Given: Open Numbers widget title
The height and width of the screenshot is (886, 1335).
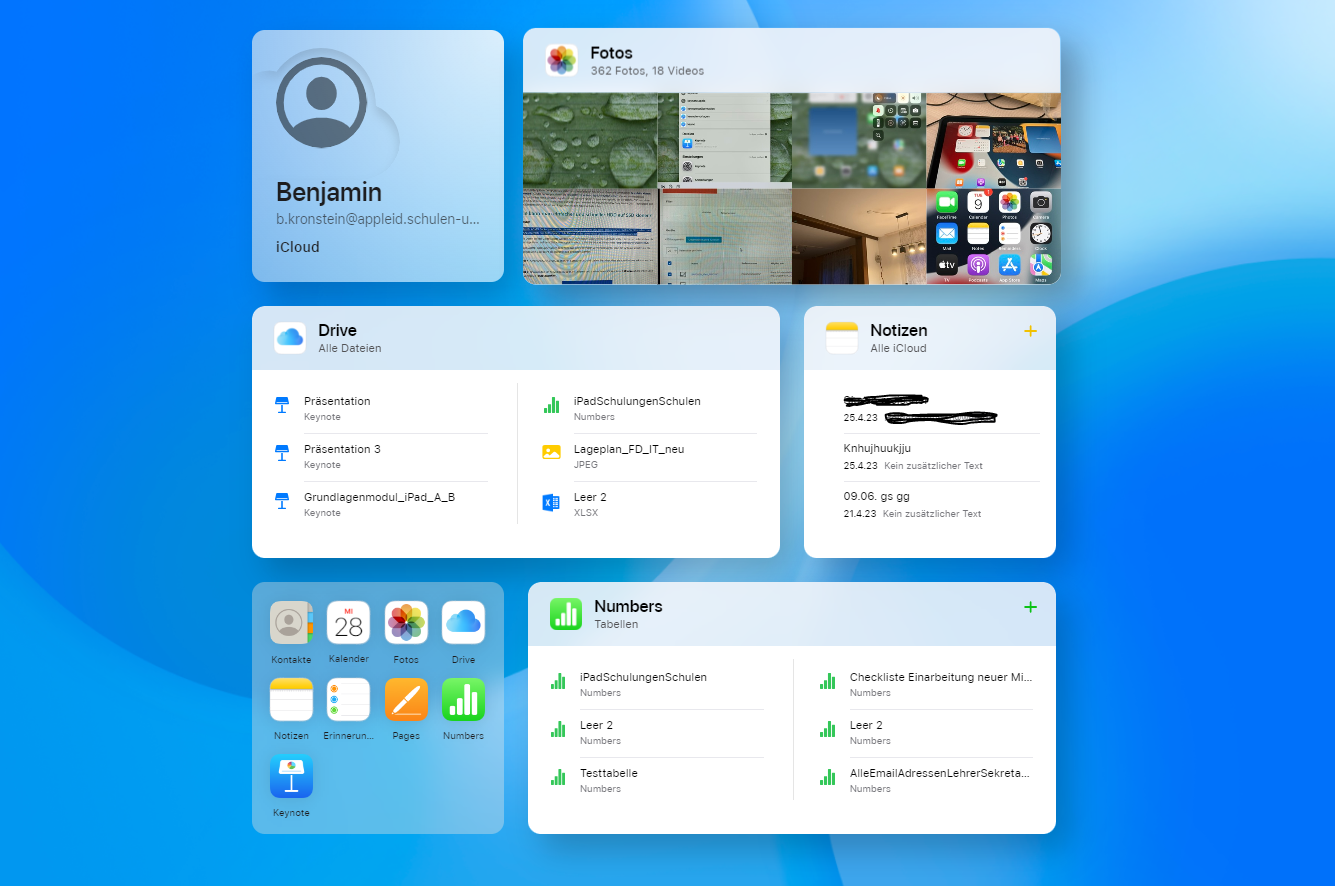Looking at the screenshot, I should click(628, 606).
